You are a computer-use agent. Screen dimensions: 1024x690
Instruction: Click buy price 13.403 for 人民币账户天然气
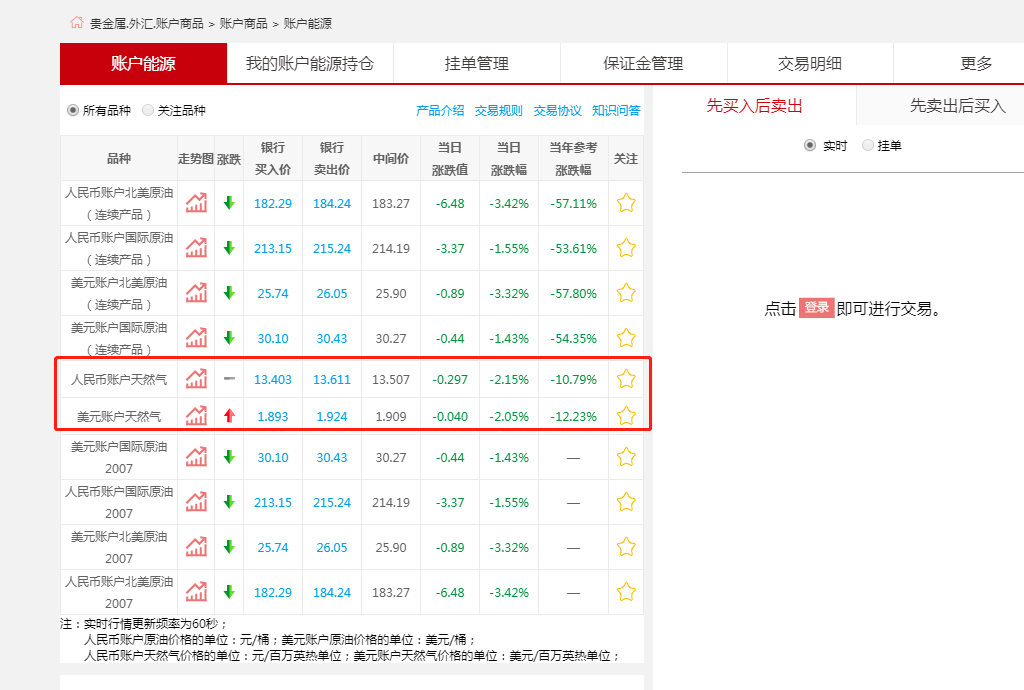(273, 379)
